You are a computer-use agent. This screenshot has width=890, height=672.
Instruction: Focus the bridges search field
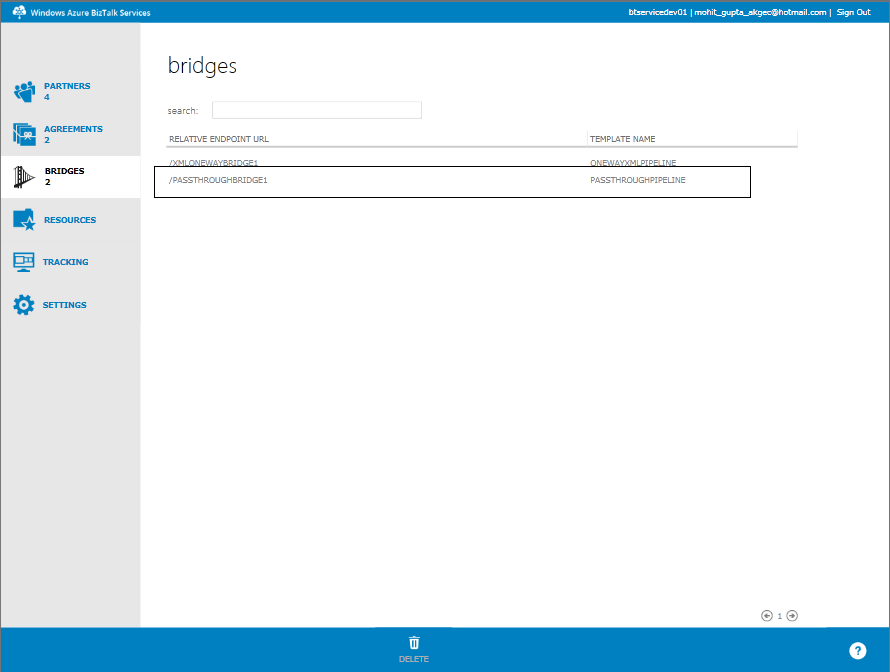317,110
